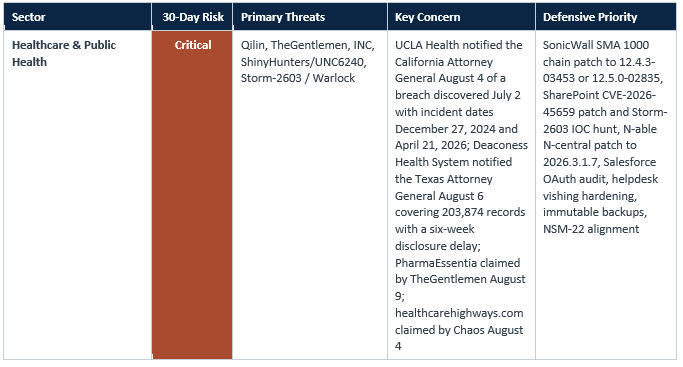
Task: Select ShinyHunters/UNC6240 text
Action: [x=303, y=62]
